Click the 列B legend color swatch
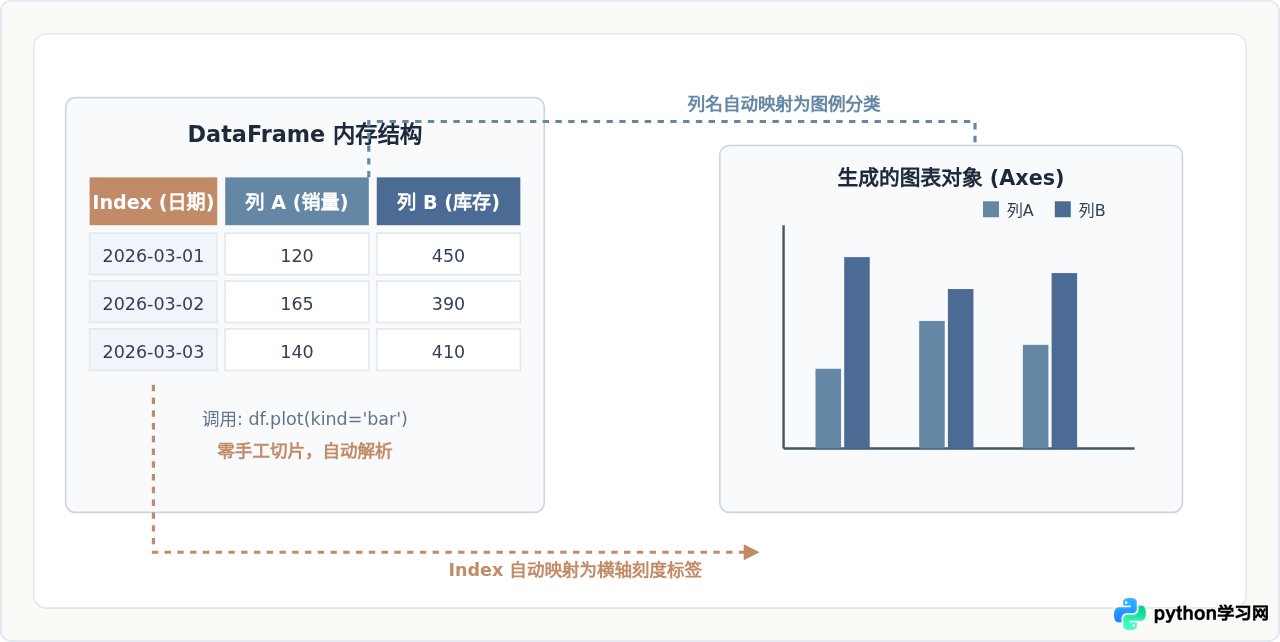This screenshot has width=1280, height=642. coord(1063,209)
